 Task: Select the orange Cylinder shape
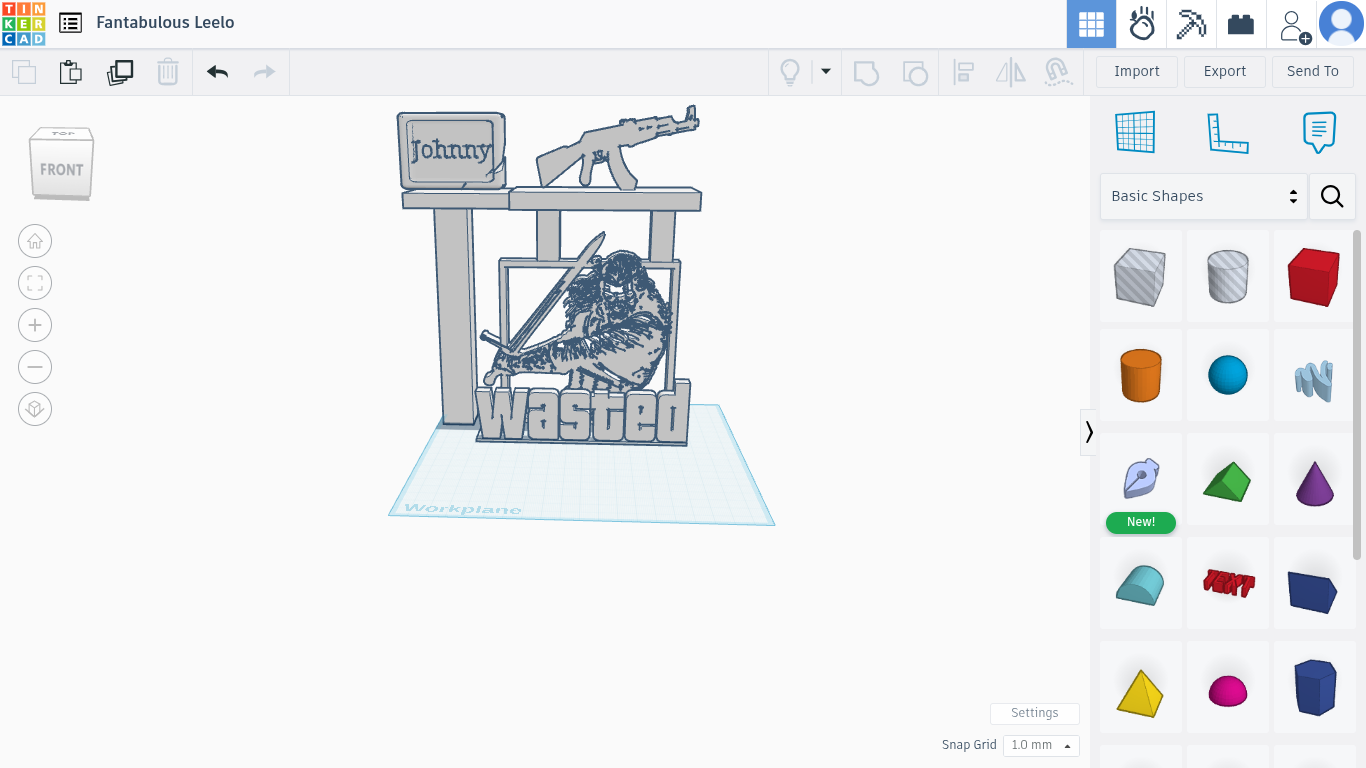1140,376
